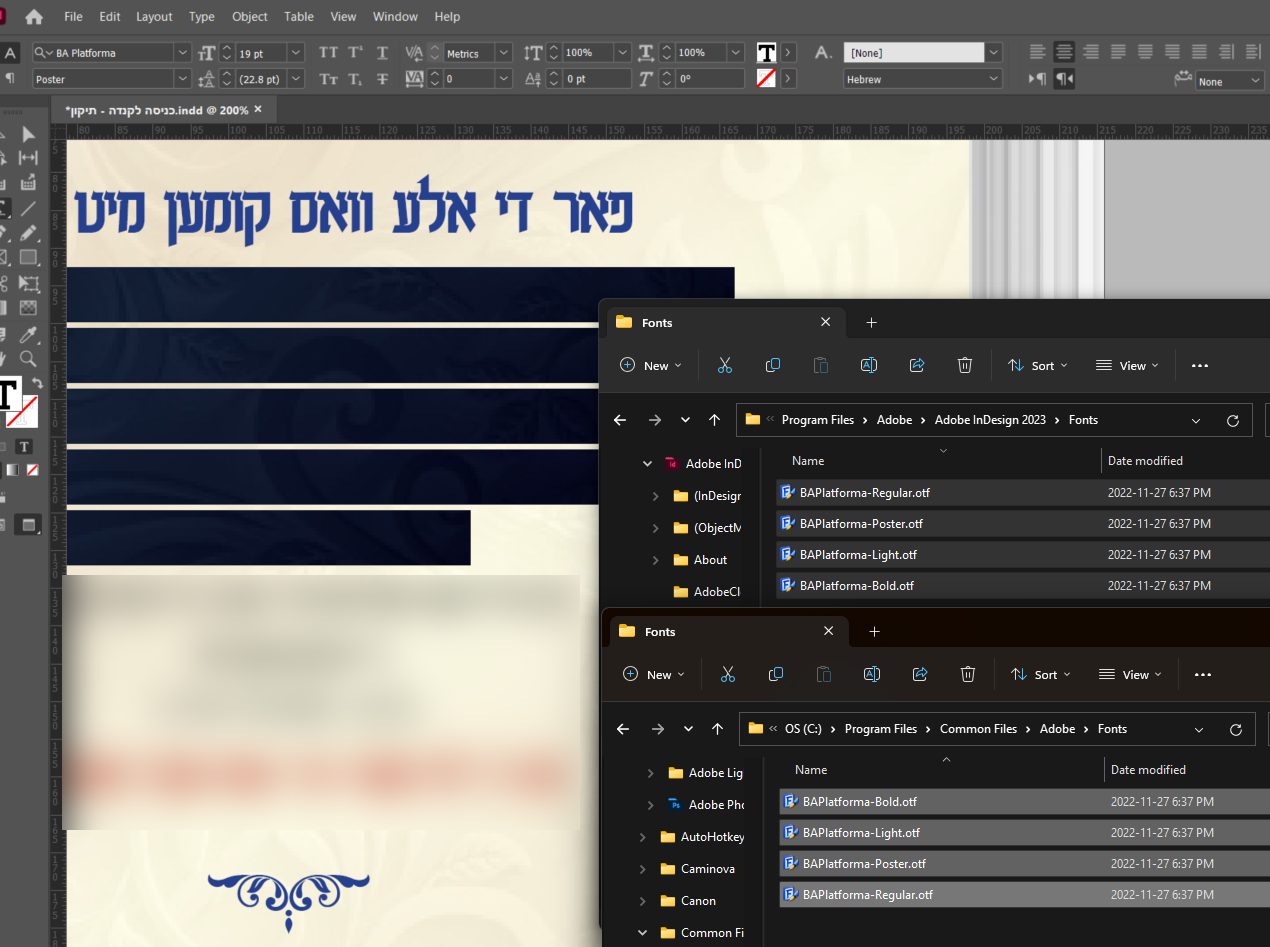
Task: Toggle Underline formatting
Action: [382, 53]
